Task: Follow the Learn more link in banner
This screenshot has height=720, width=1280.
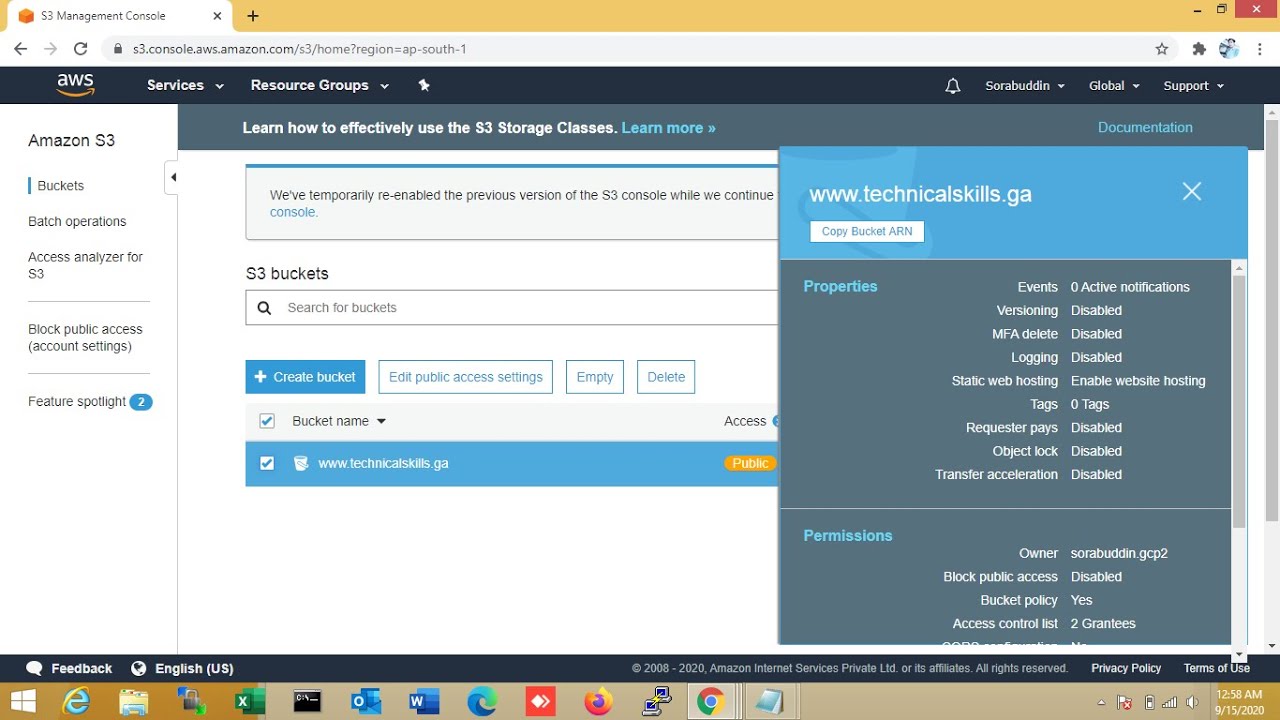Action: (x=668, y=128)
